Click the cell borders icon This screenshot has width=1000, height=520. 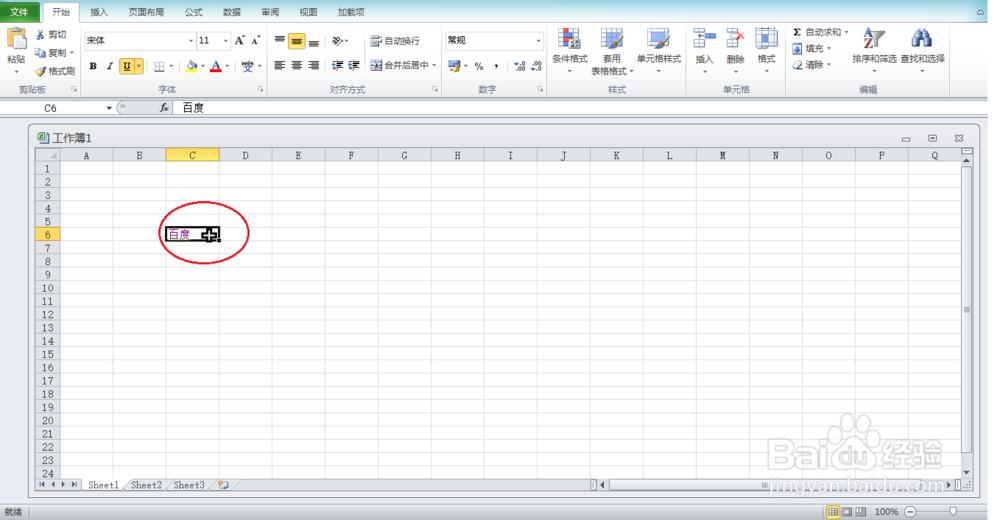coord(159,66)
